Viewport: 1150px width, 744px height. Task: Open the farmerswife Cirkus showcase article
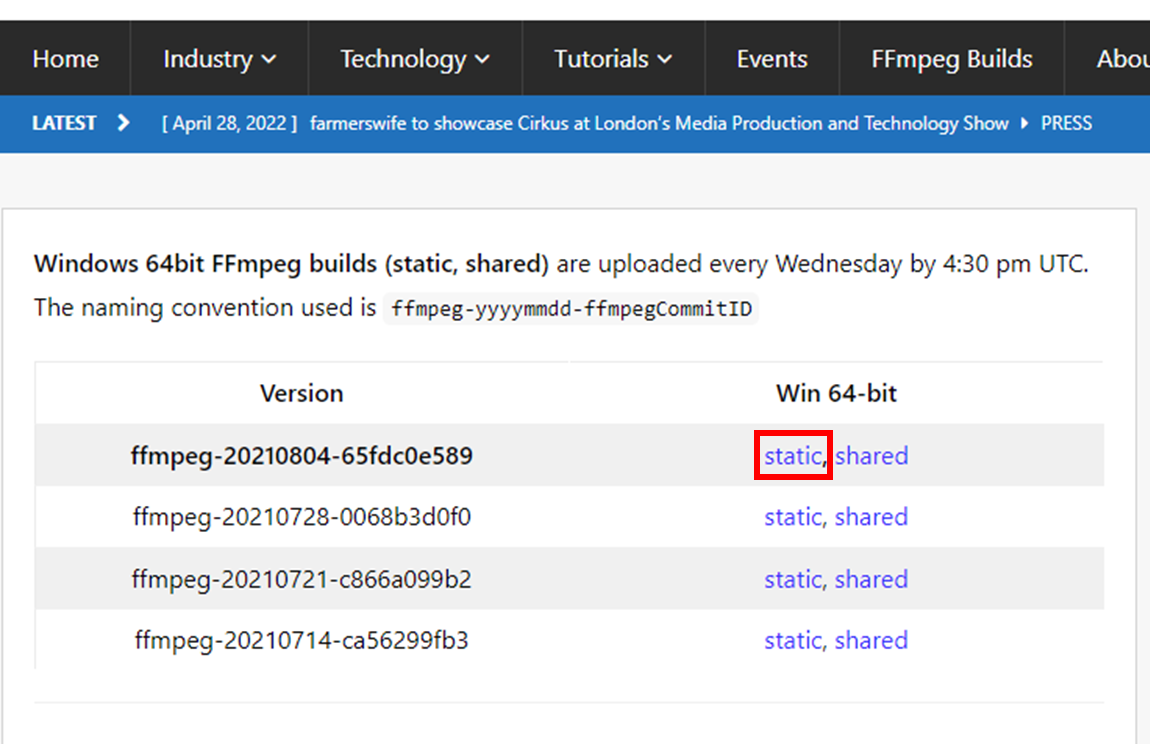[x=658, y=123]
